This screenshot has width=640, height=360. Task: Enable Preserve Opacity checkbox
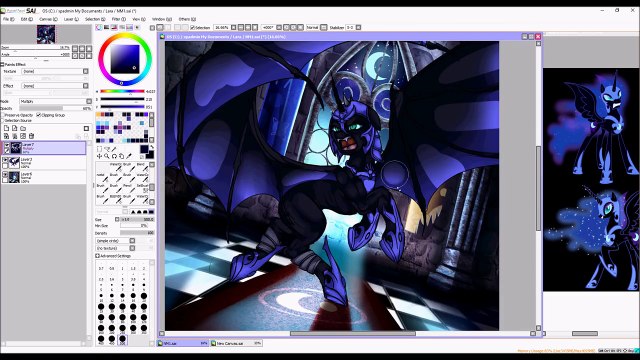coord(3,115)
